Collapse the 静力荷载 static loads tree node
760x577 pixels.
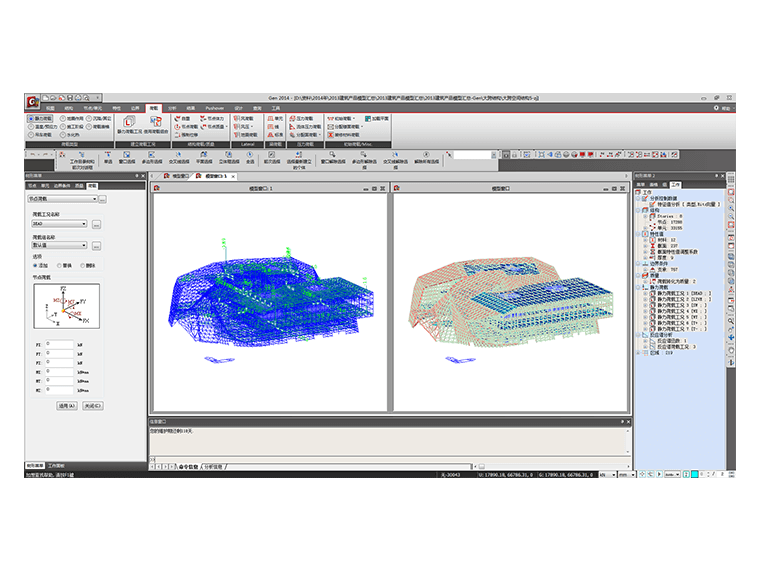click(x=638, y=288)
